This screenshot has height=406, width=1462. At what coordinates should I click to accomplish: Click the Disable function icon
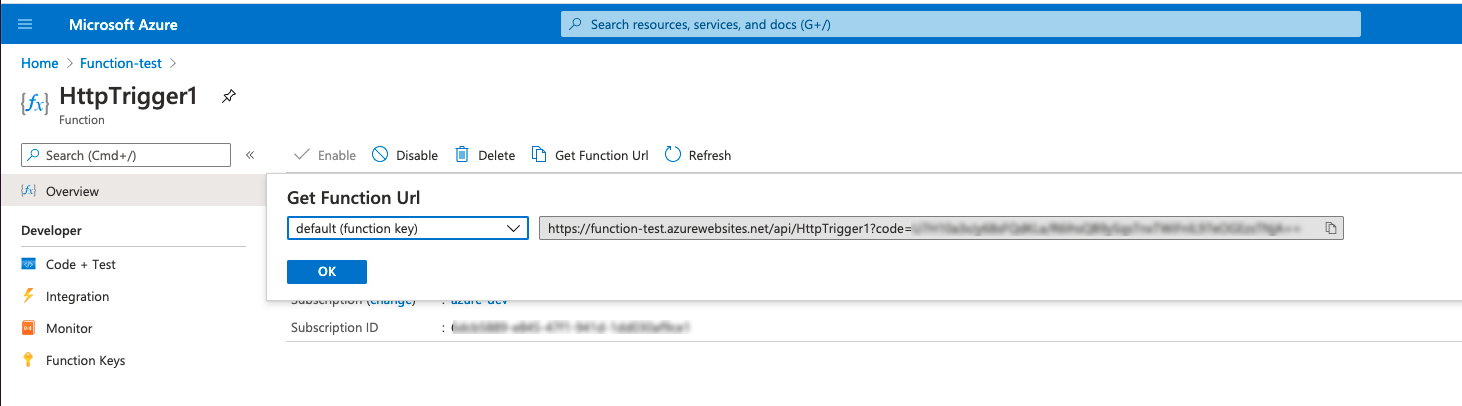380,155
